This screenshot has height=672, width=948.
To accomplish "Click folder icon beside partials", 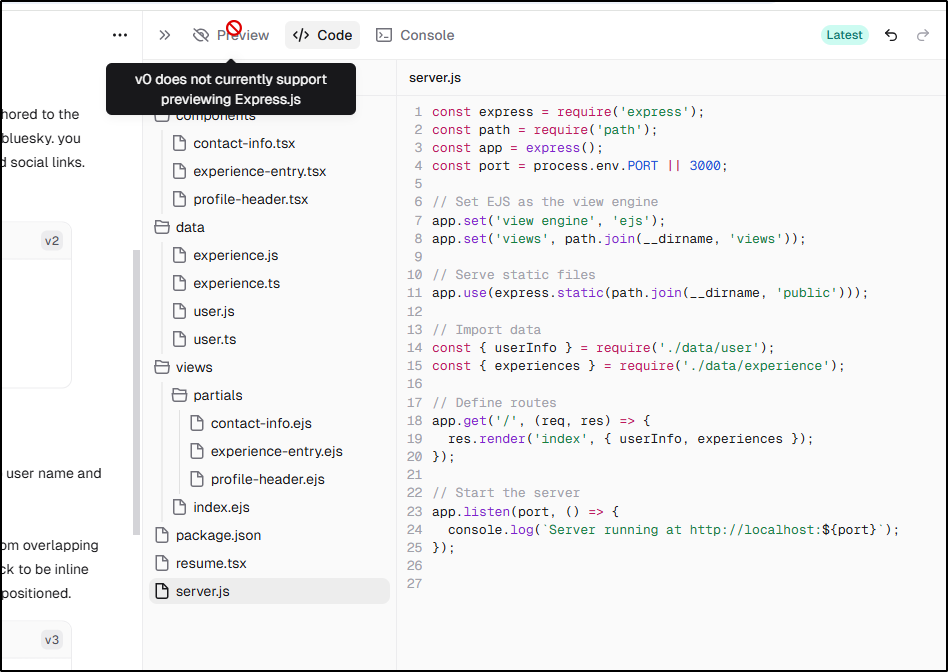I will point(179,395).
